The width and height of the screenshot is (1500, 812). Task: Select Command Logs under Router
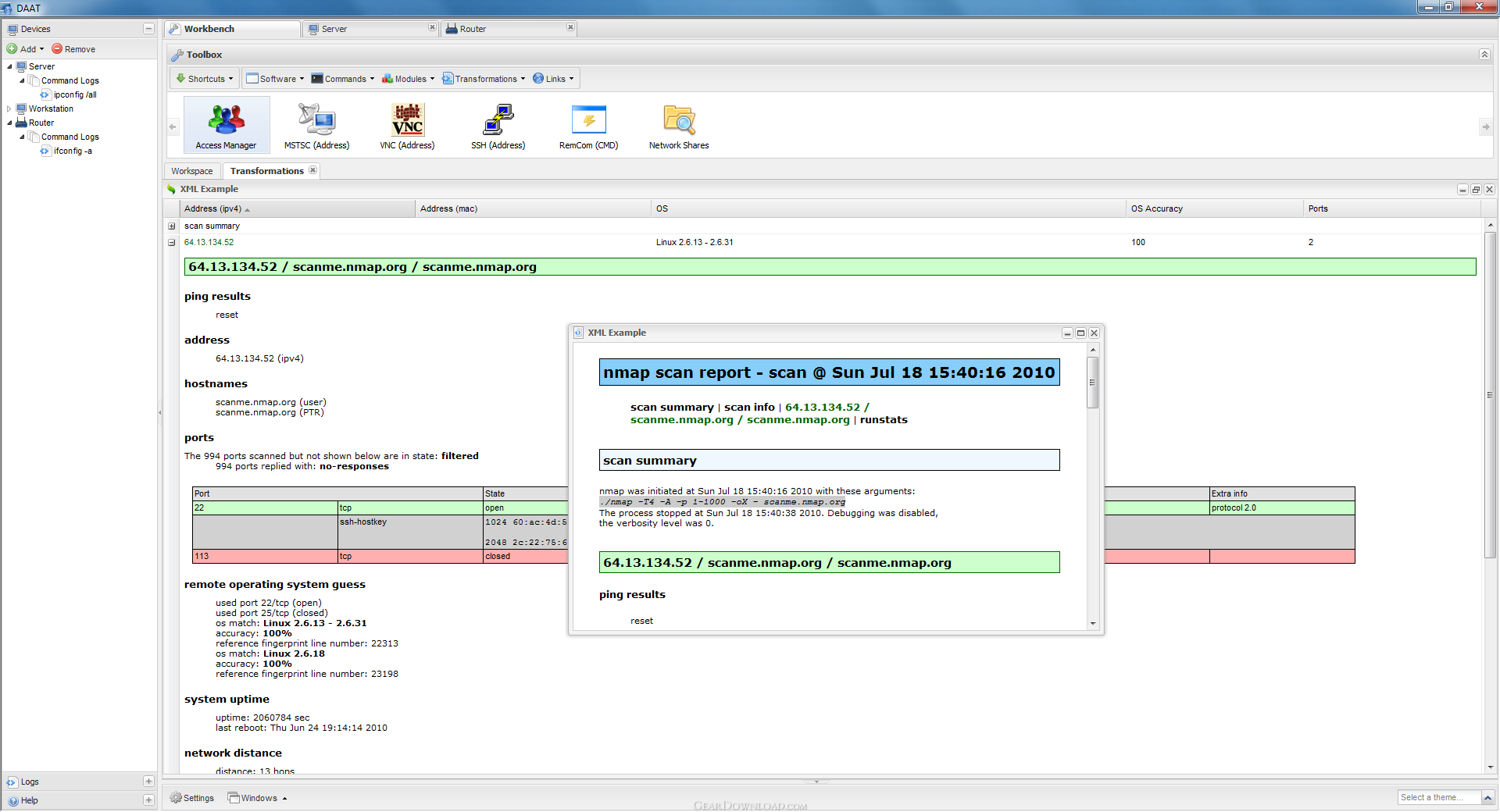(70, 137)
